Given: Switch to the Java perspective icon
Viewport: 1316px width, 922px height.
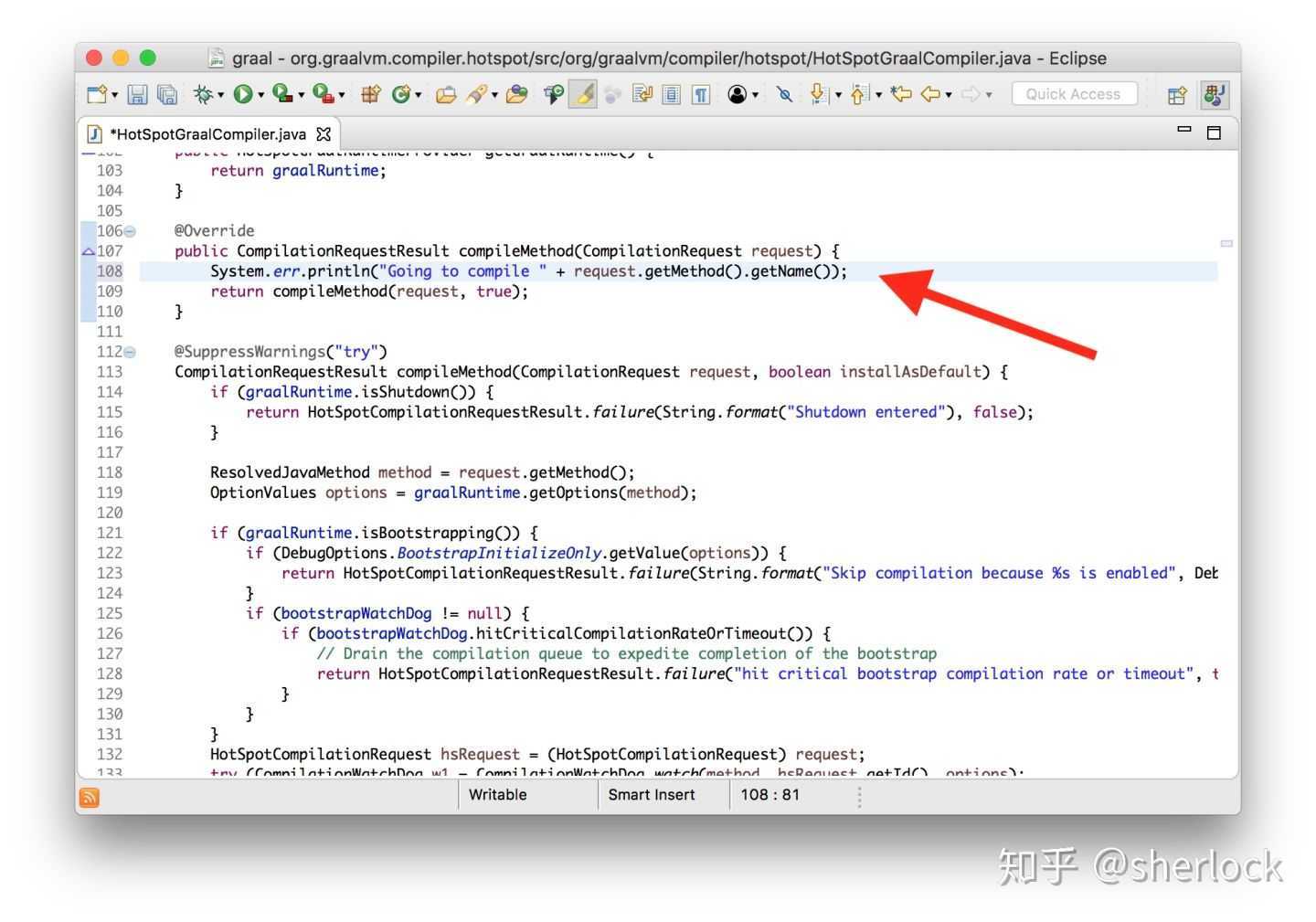Looking at the screenshot, I should (x=1215, y=94).
